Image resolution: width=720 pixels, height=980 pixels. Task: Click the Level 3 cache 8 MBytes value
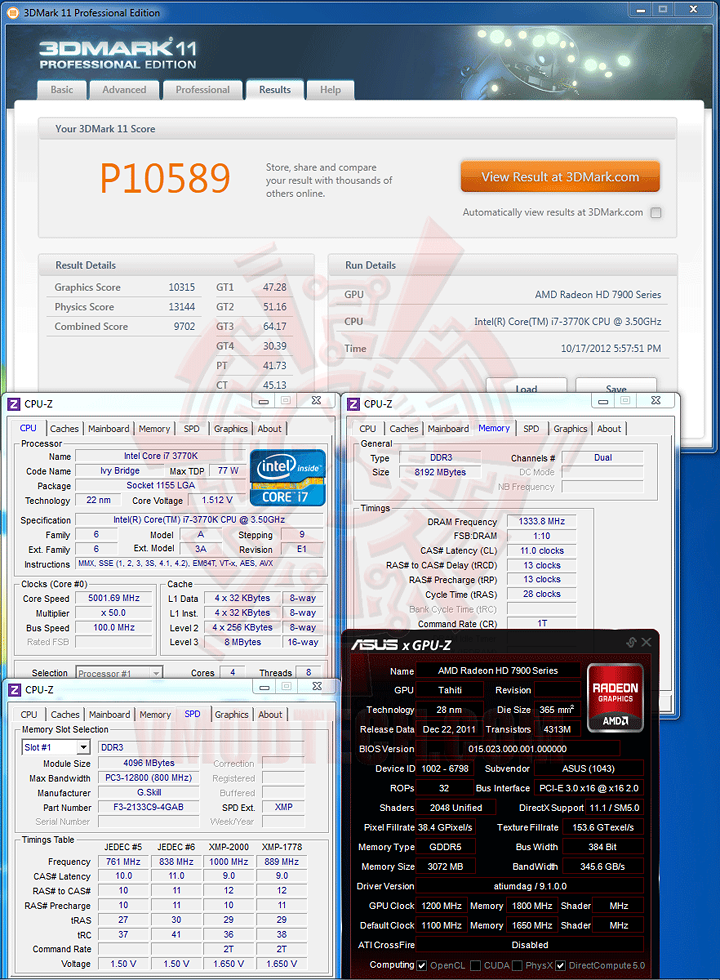tap(242, 642)
